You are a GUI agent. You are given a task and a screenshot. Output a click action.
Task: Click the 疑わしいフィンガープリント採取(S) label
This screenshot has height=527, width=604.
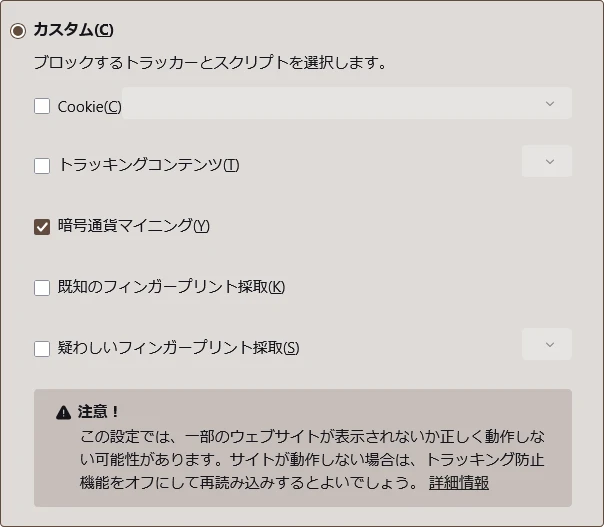coord(178,348)
